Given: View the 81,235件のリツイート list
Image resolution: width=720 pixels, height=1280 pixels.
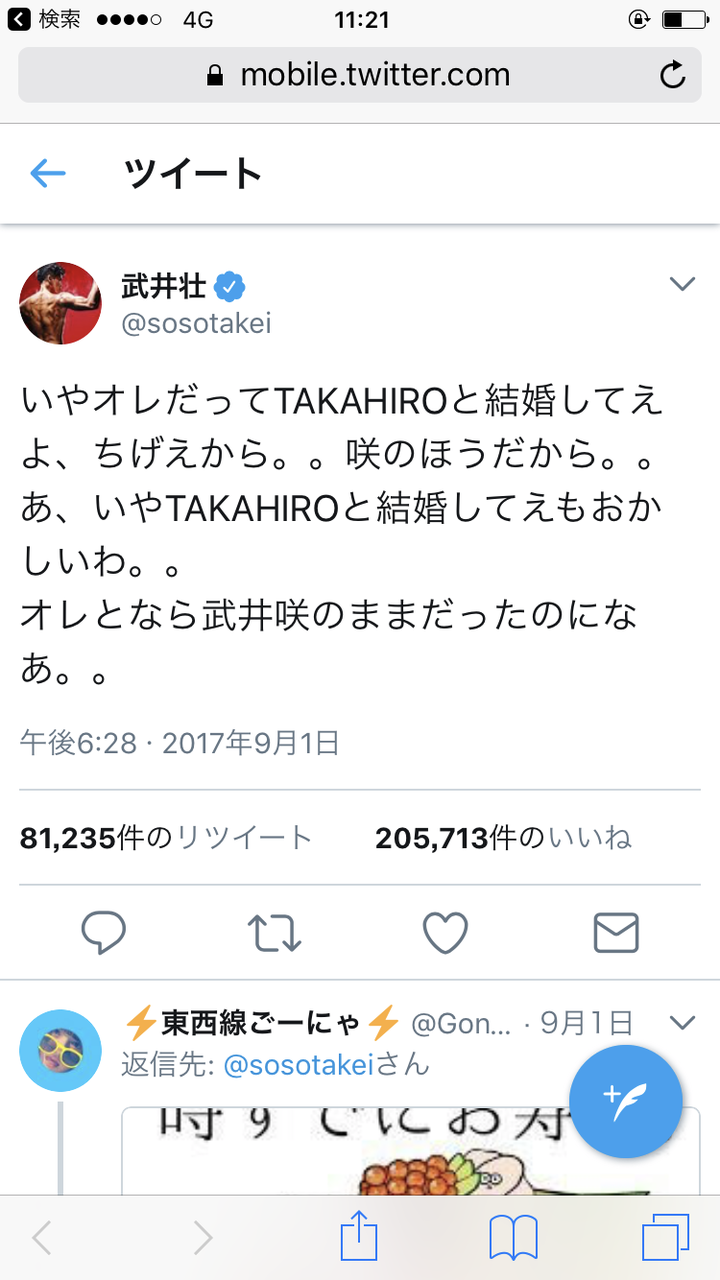Looking at the screenshot, I should (x=166, y=838).
